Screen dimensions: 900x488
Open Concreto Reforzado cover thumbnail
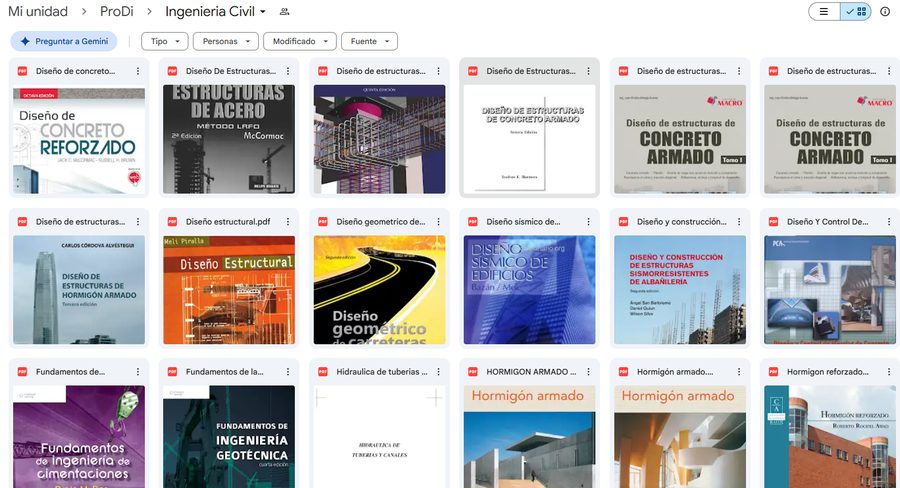point(79,140)
